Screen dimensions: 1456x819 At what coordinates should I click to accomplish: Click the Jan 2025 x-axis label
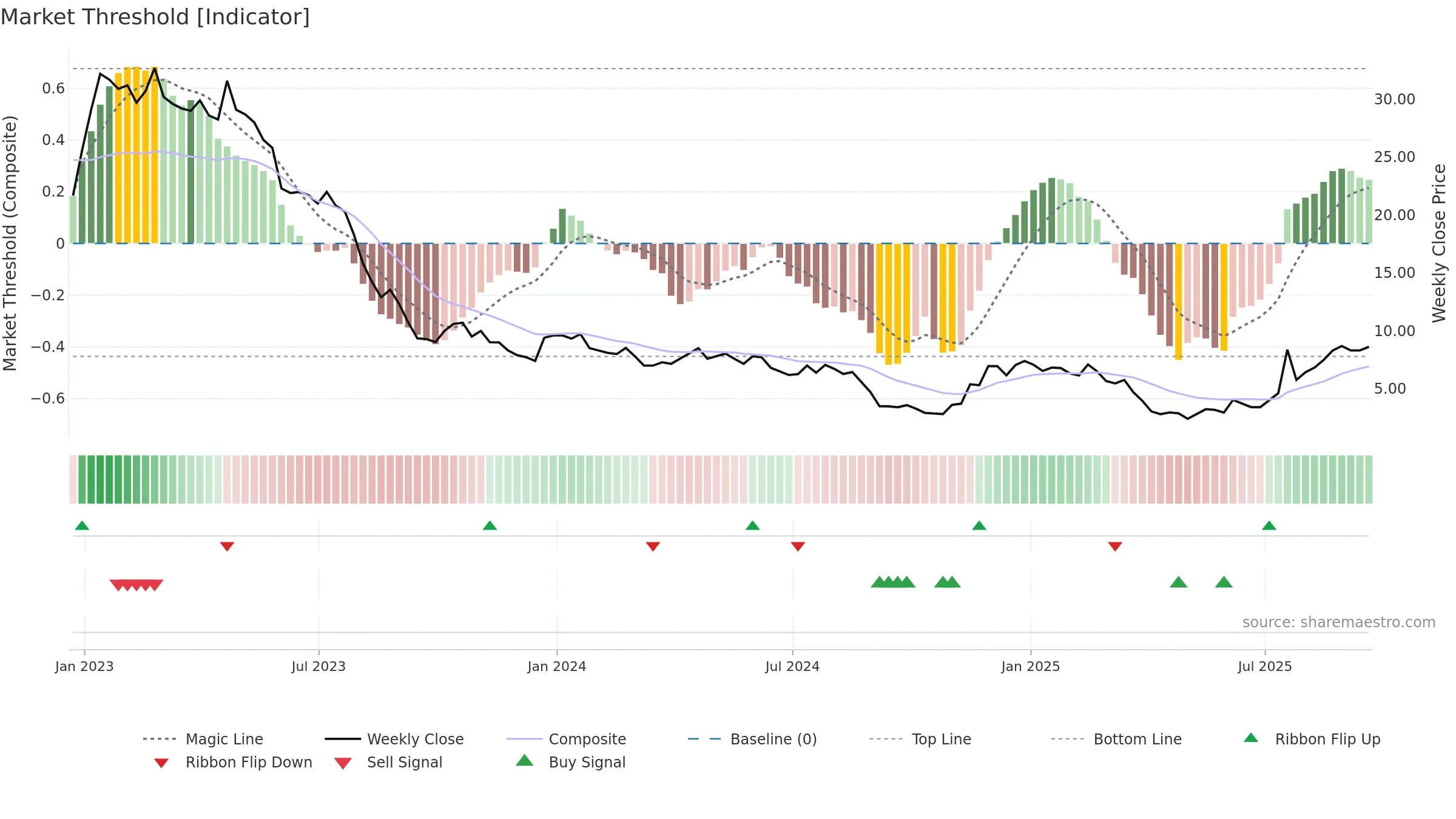click(x=1031, y=666)
